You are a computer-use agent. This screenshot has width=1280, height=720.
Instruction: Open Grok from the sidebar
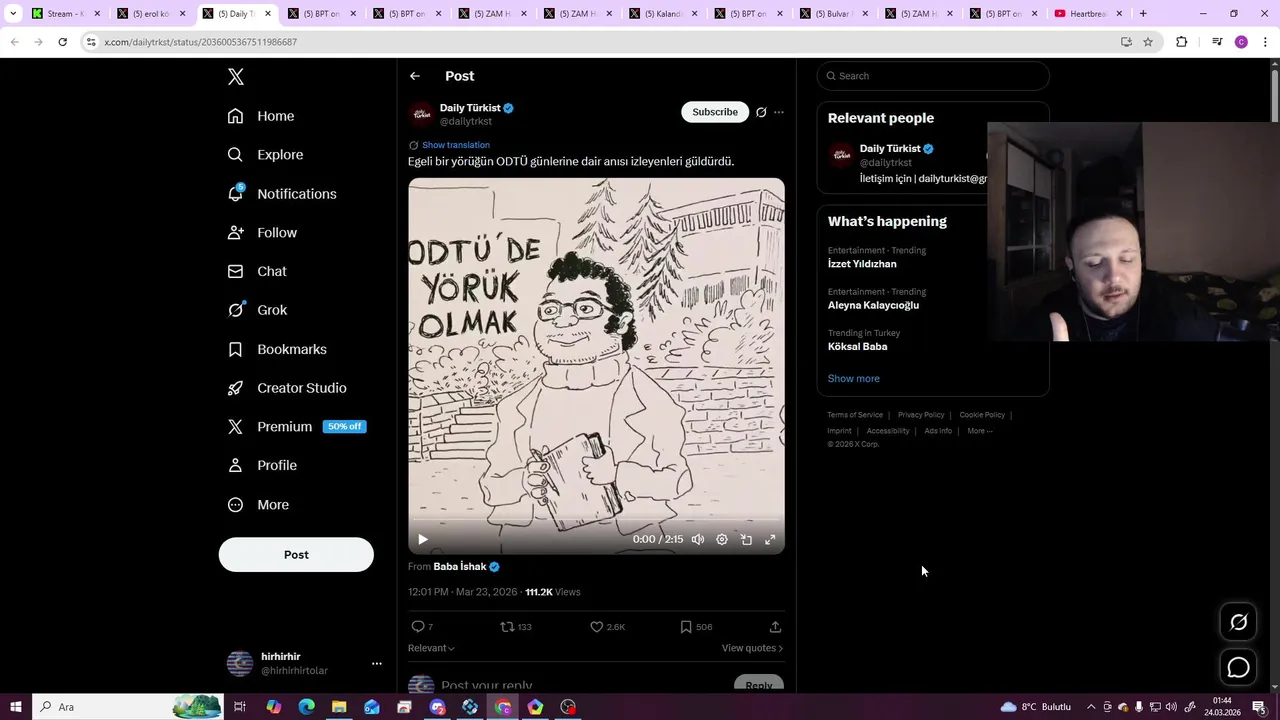point(257,310)
